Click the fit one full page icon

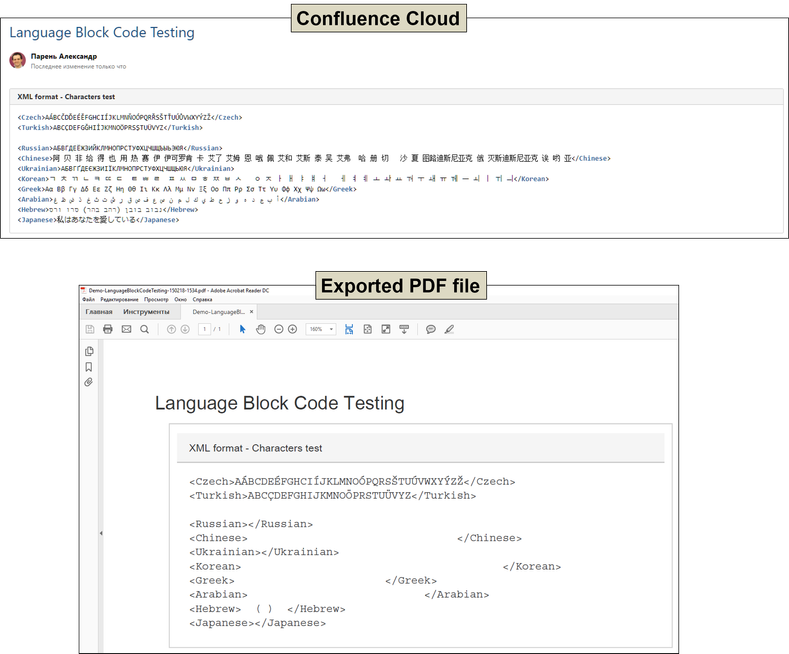coord(367,329)
